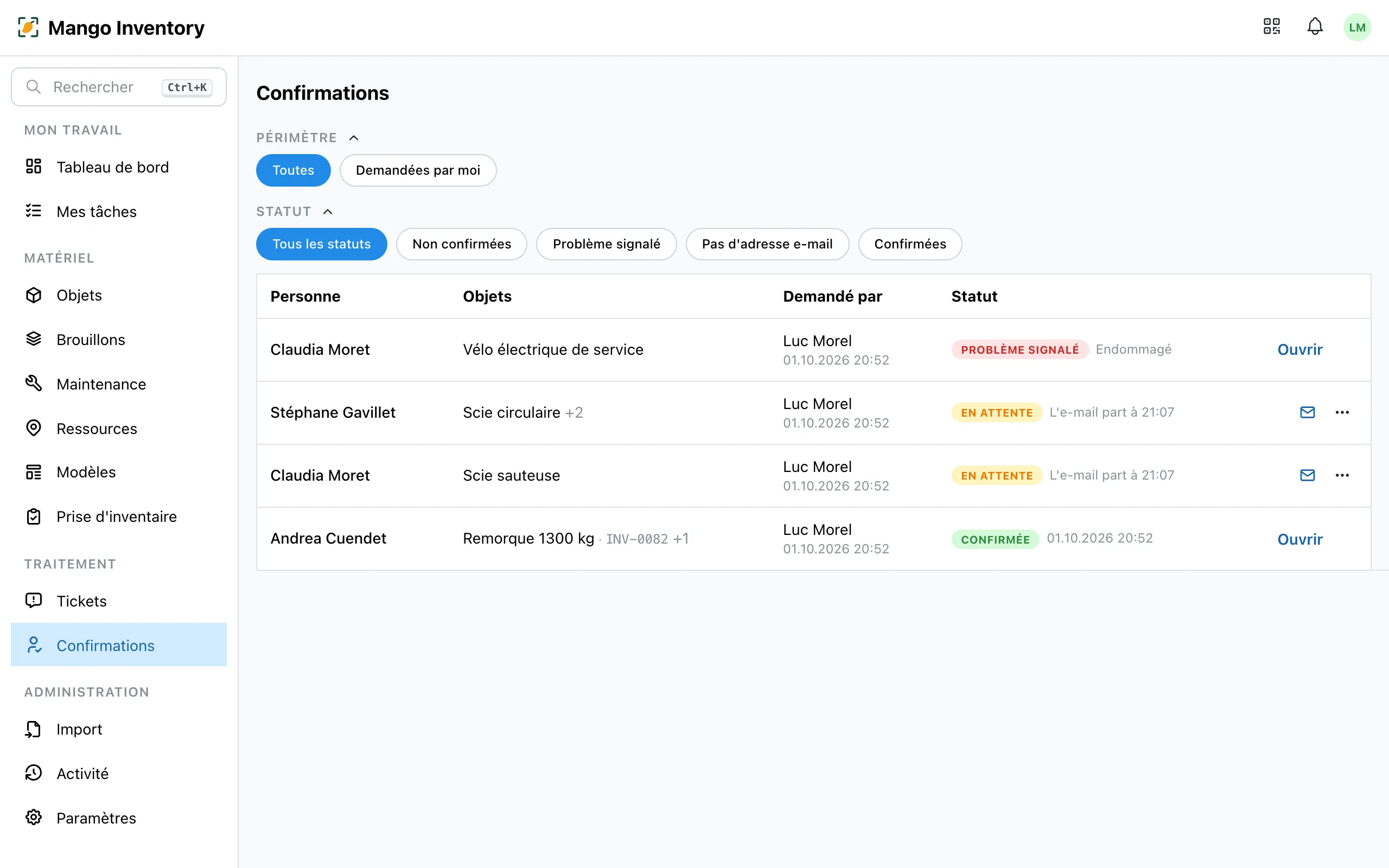Screen dimensions: 1389x868
Task: Click the LM user avatar
Action: click(x=1357, y=27)
